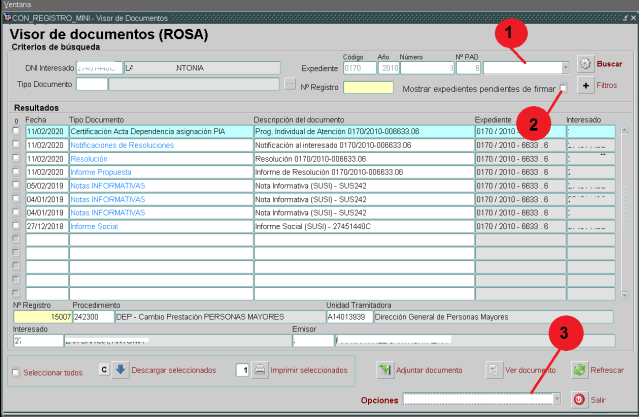The height and width of the screenshot is (417, 639).
Task: Click the Filtros plus icon
Action: [x=586, y=86]
